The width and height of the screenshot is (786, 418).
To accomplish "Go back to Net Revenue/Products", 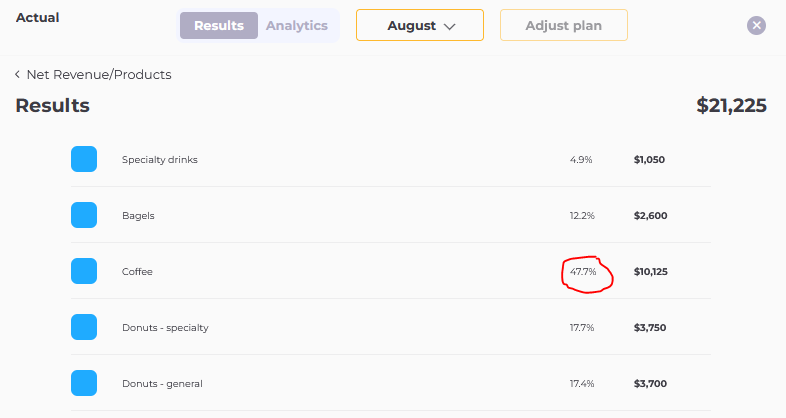I will click(x=99, y=75).
